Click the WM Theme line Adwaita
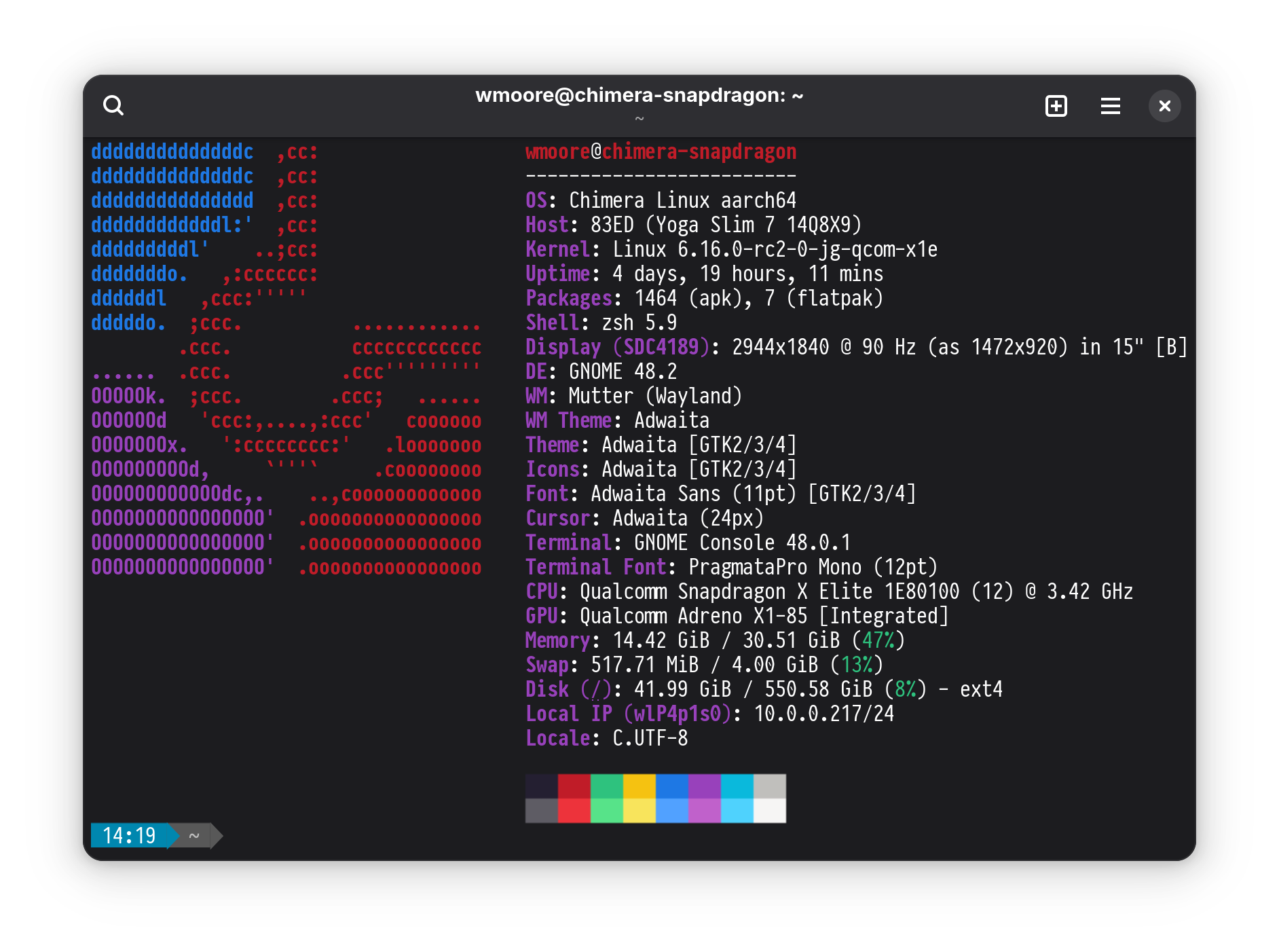The height and width of the screenshot is (952, 1279). [x=617, y=420]
